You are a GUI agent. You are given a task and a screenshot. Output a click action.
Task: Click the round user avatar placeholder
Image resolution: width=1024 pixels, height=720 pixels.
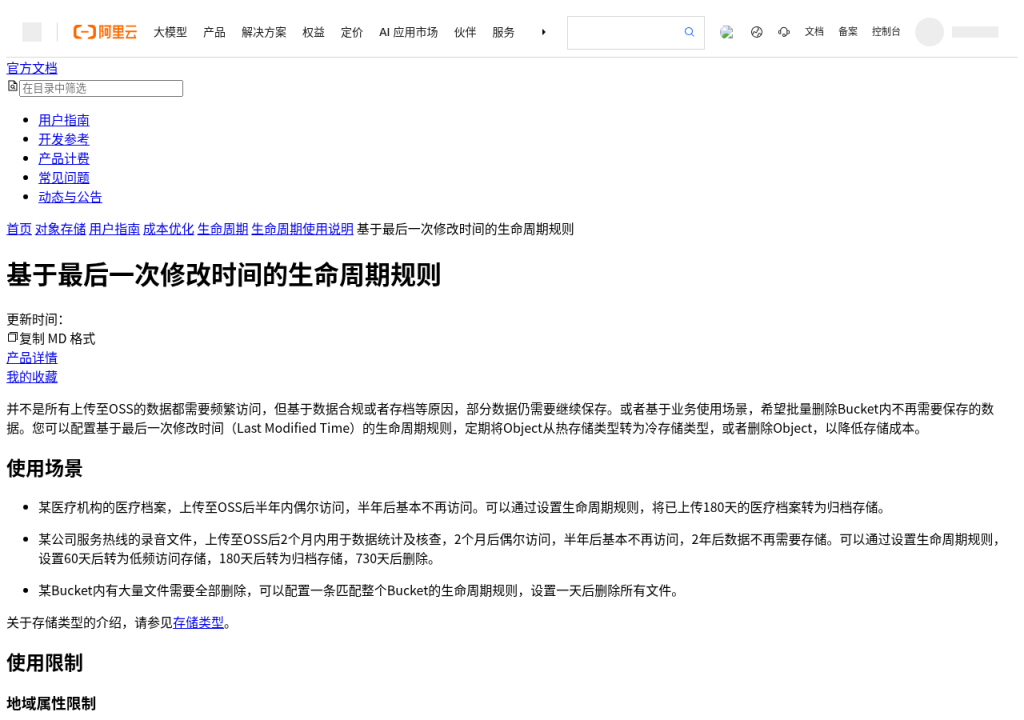pos(929,32)
